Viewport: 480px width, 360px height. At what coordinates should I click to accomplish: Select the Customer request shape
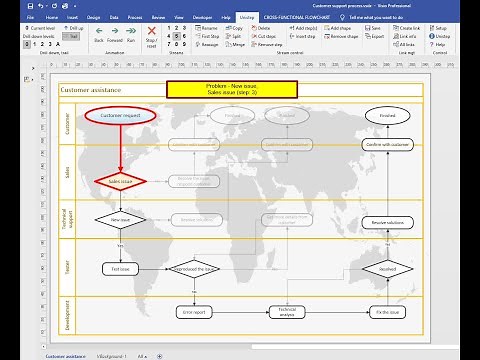120,115
